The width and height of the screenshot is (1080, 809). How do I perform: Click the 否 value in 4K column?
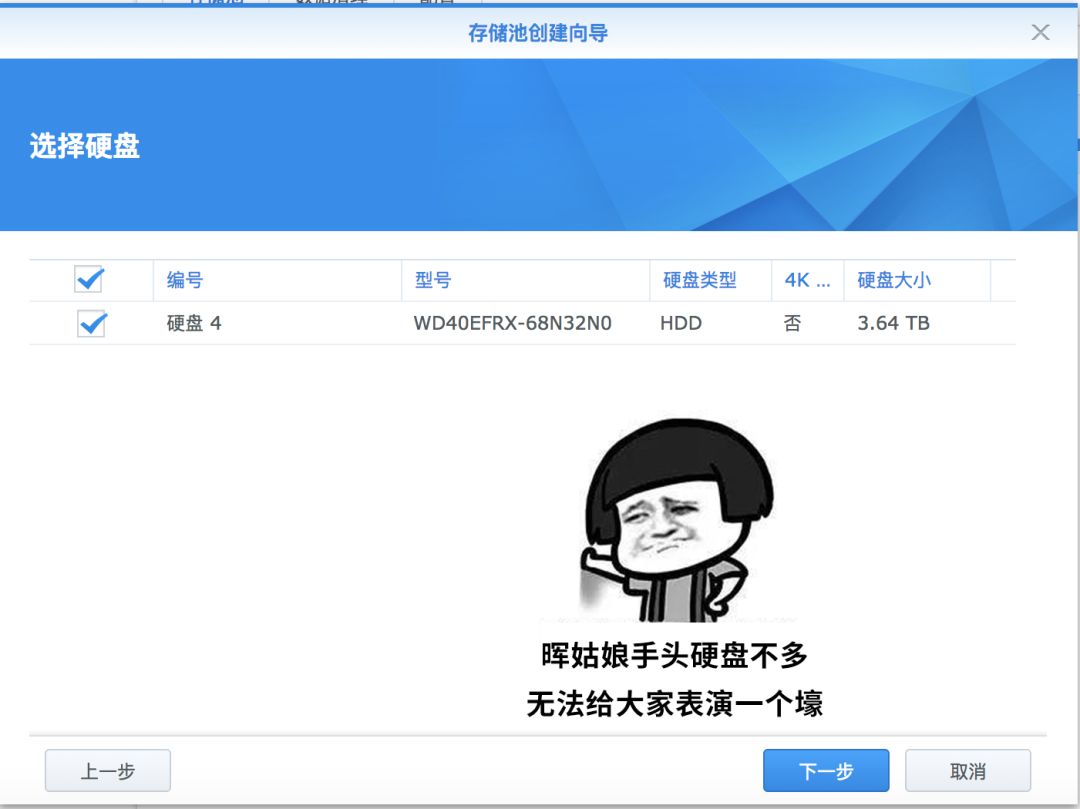click(792, 323)
